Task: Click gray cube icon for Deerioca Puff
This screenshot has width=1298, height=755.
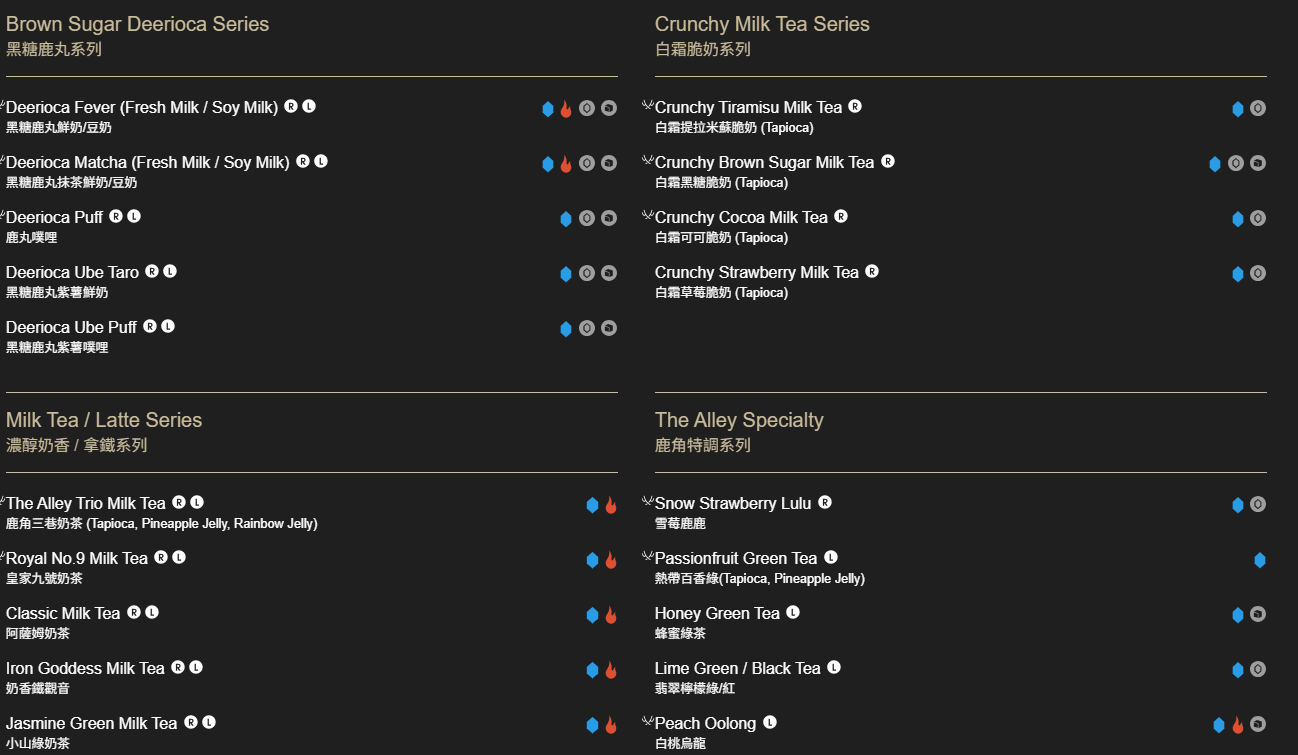Action: pos(609,218)
